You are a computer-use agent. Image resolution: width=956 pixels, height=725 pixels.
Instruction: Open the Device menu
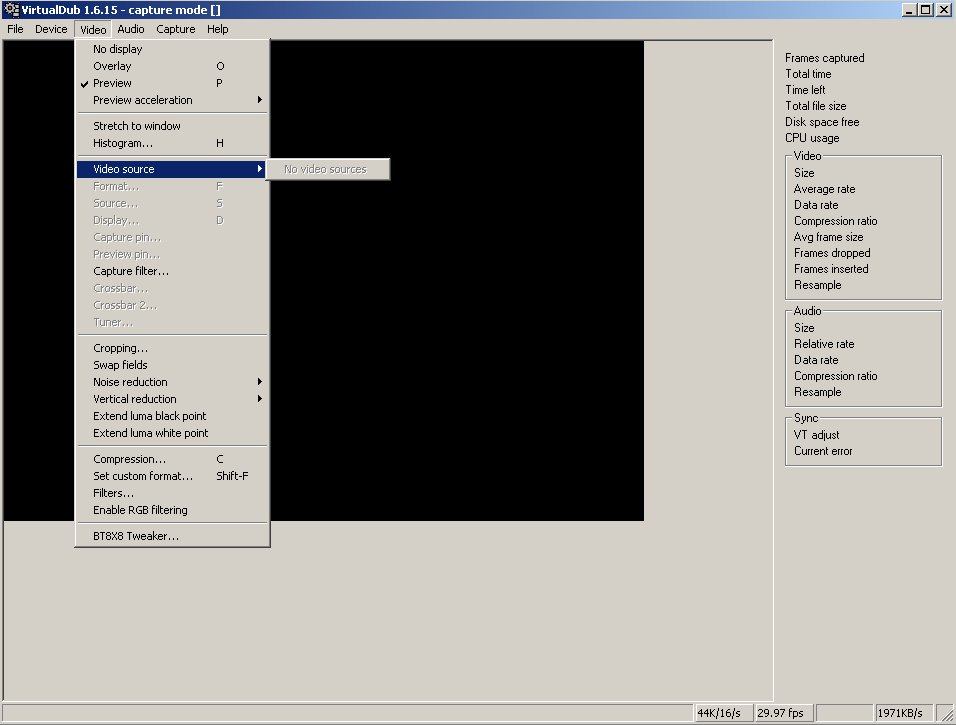51,29
